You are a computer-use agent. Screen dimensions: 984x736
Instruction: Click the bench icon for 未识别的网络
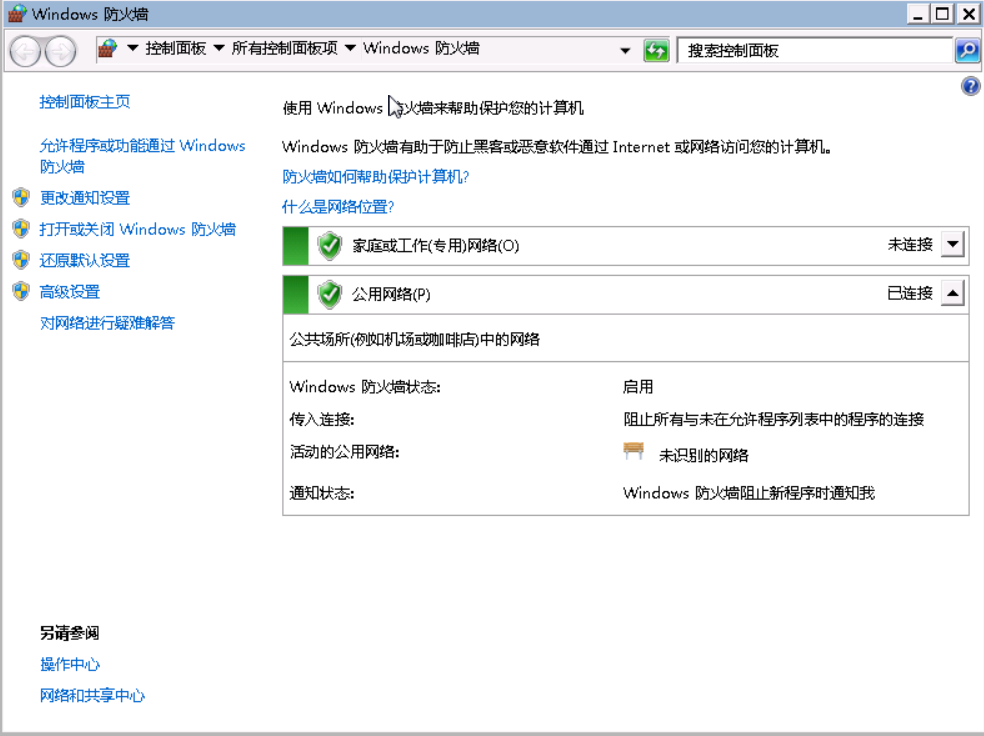(x=634, y=451)
